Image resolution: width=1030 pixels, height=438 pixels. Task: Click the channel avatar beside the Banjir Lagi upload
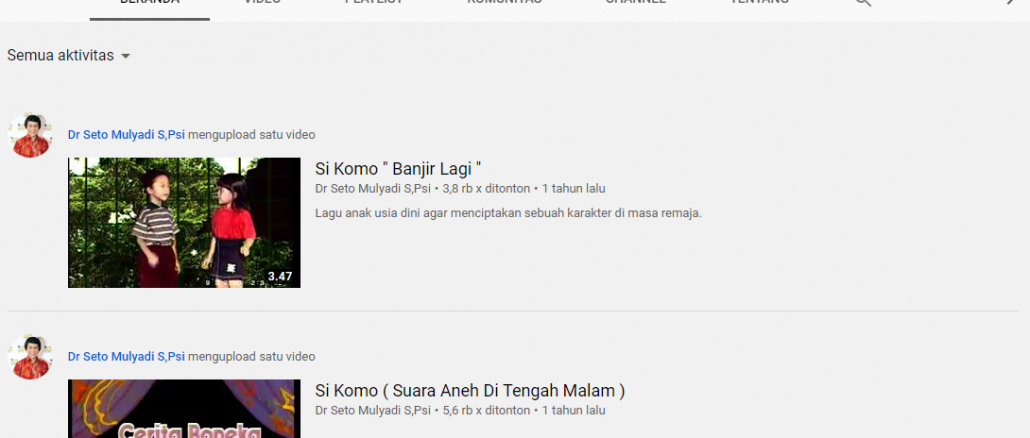30,135
